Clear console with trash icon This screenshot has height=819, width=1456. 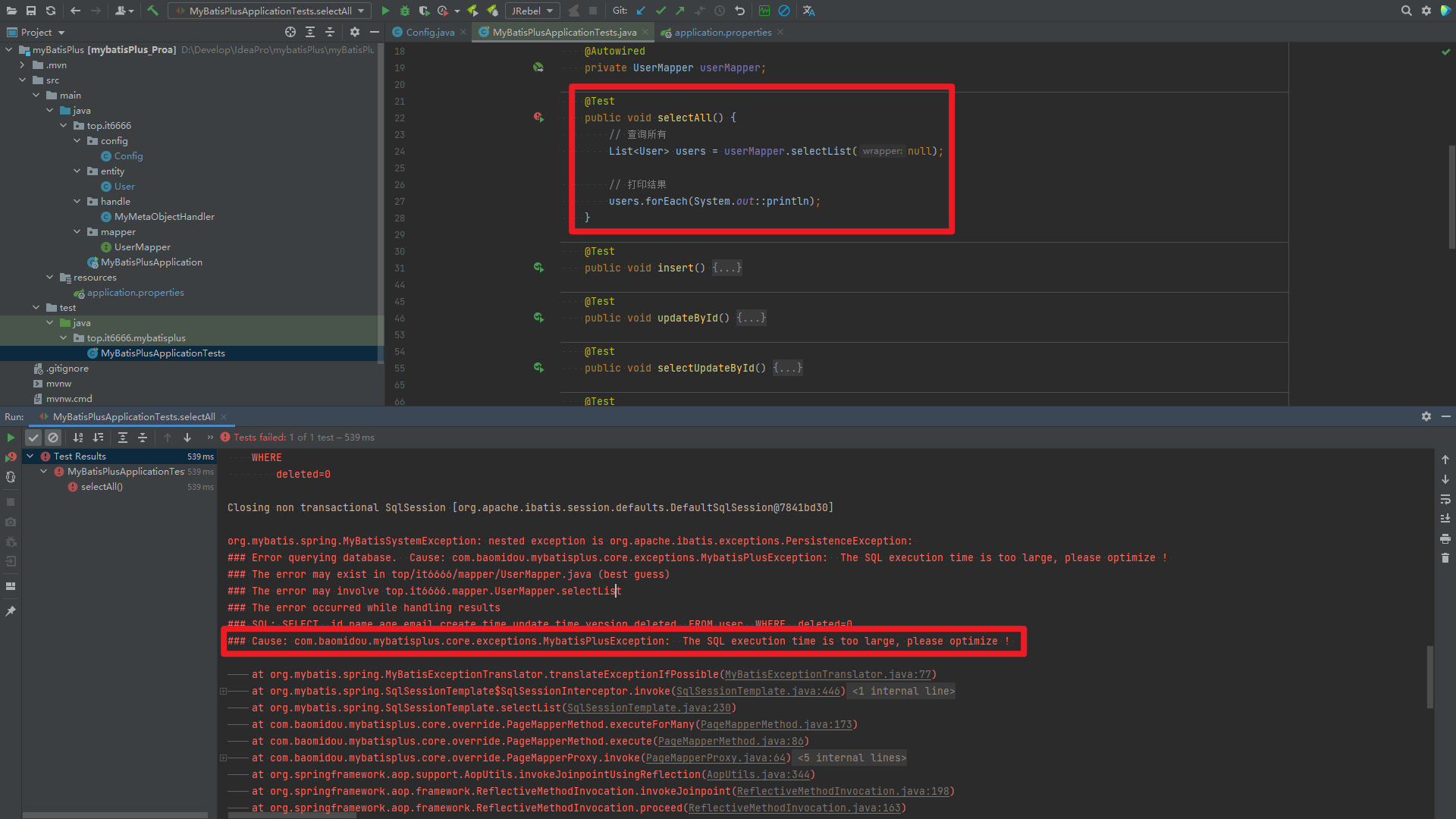point(1445,558)
